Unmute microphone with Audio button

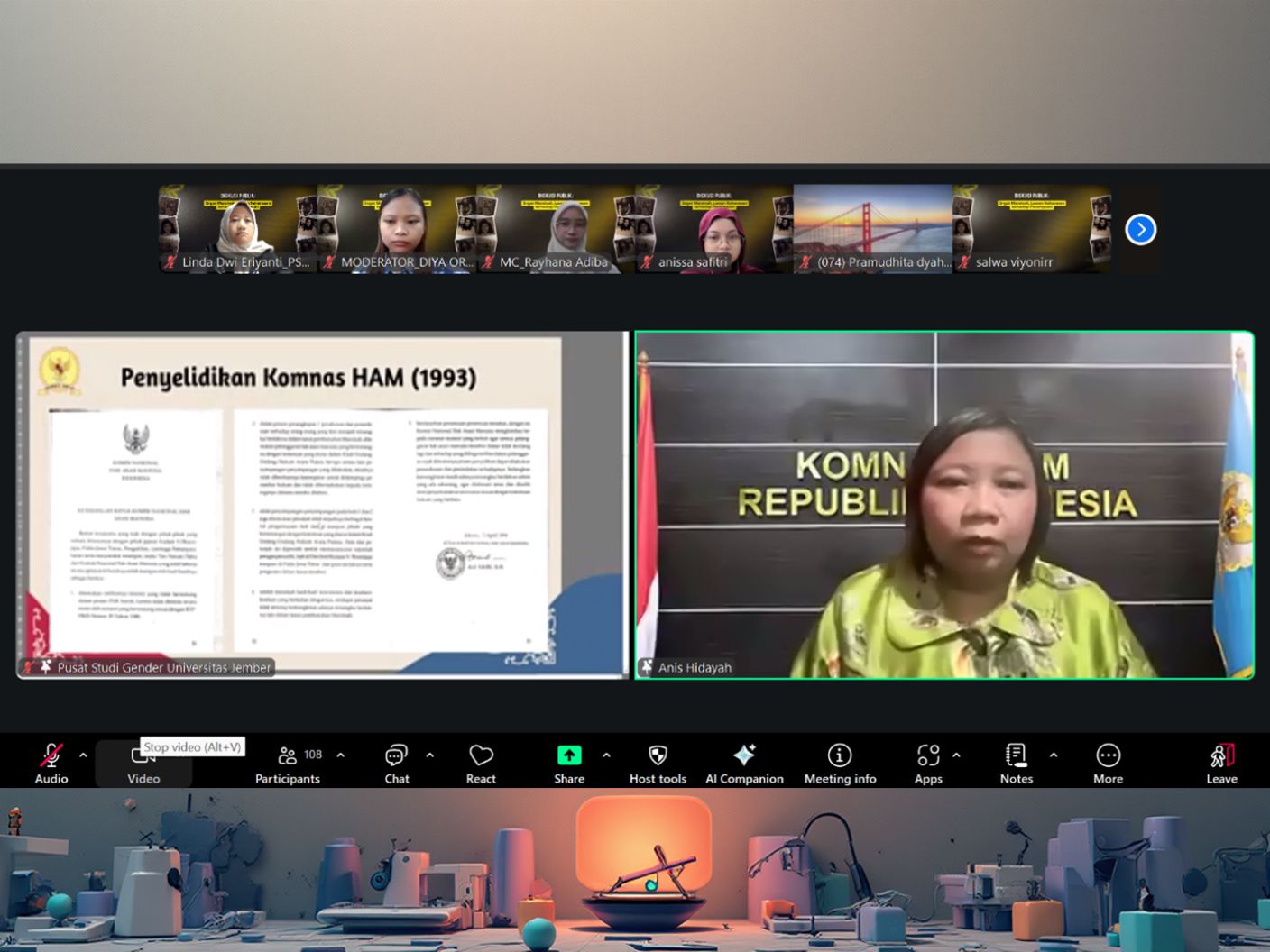(51, 763)
